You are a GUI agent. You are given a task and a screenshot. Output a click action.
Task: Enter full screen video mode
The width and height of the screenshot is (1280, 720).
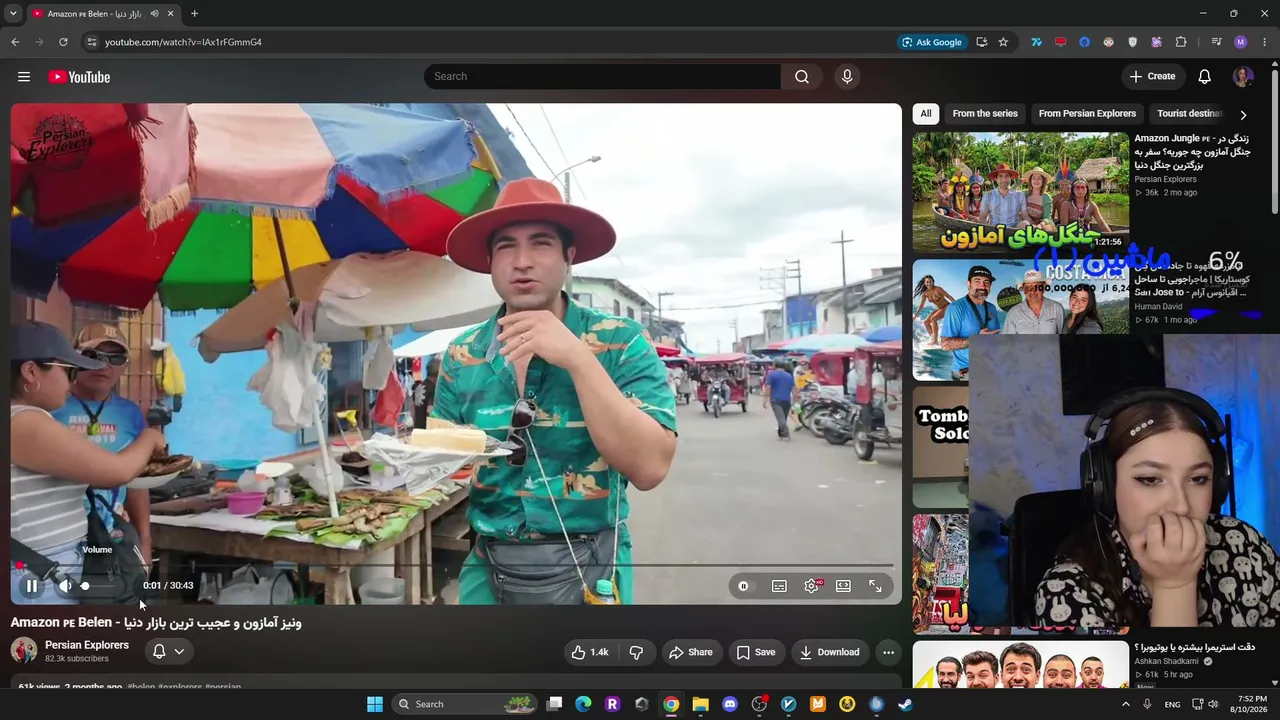coord(875,586)
